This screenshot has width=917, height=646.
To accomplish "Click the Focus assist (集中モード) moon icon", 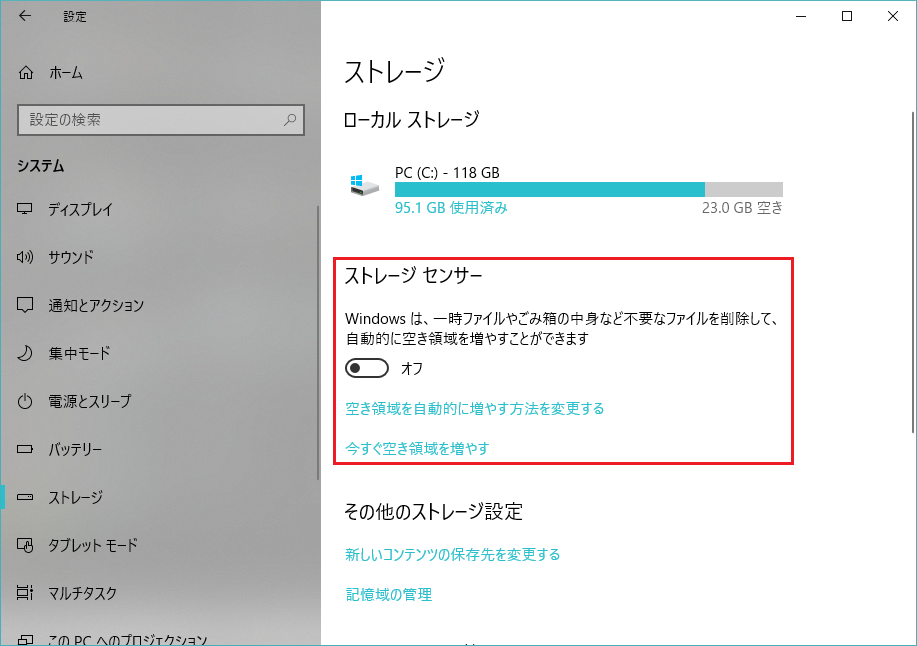I will point(26,353).
